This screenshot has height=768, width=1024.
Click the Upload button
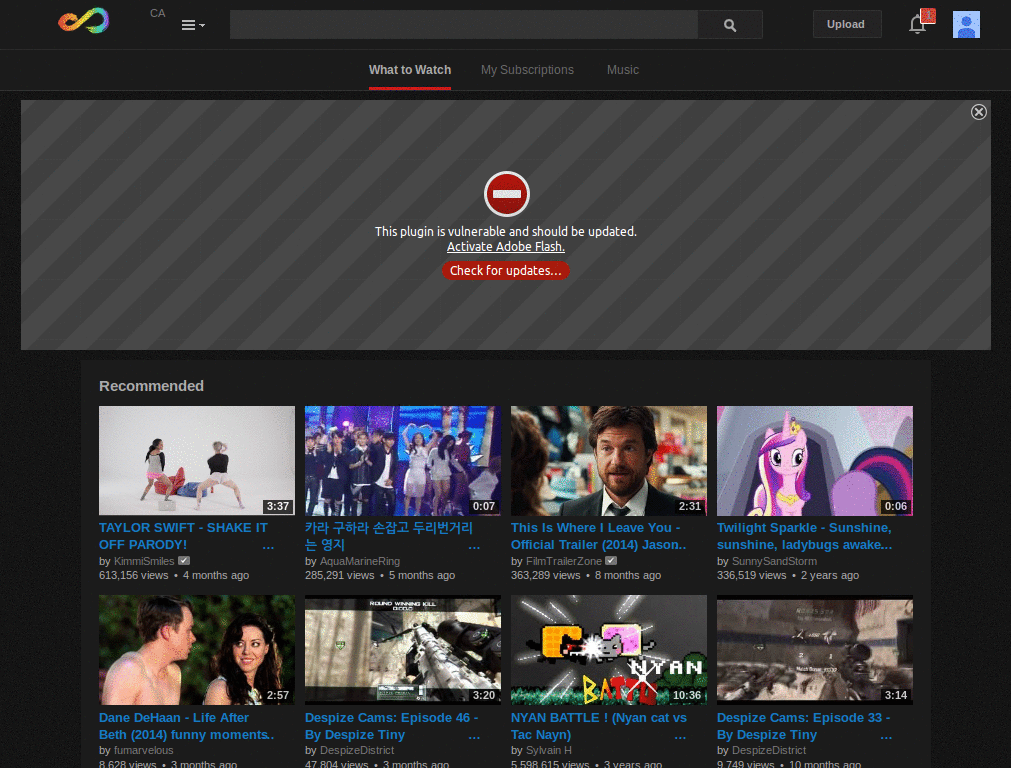tap(846, 24)
